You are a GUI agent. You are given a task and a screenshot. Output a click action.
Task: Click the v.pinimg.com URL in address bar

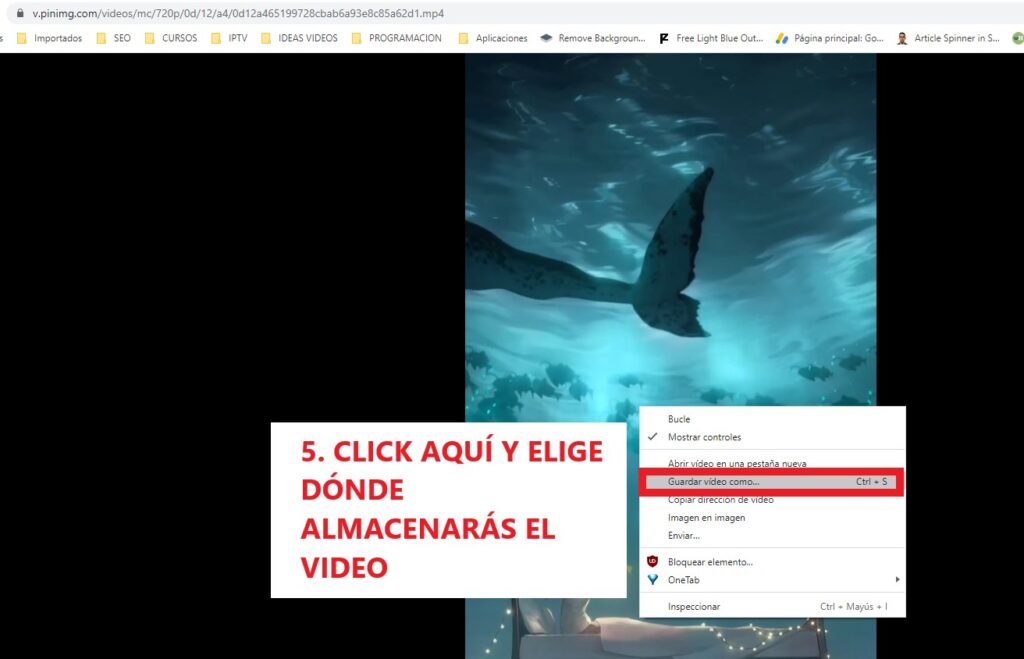(x=238, y=14)
